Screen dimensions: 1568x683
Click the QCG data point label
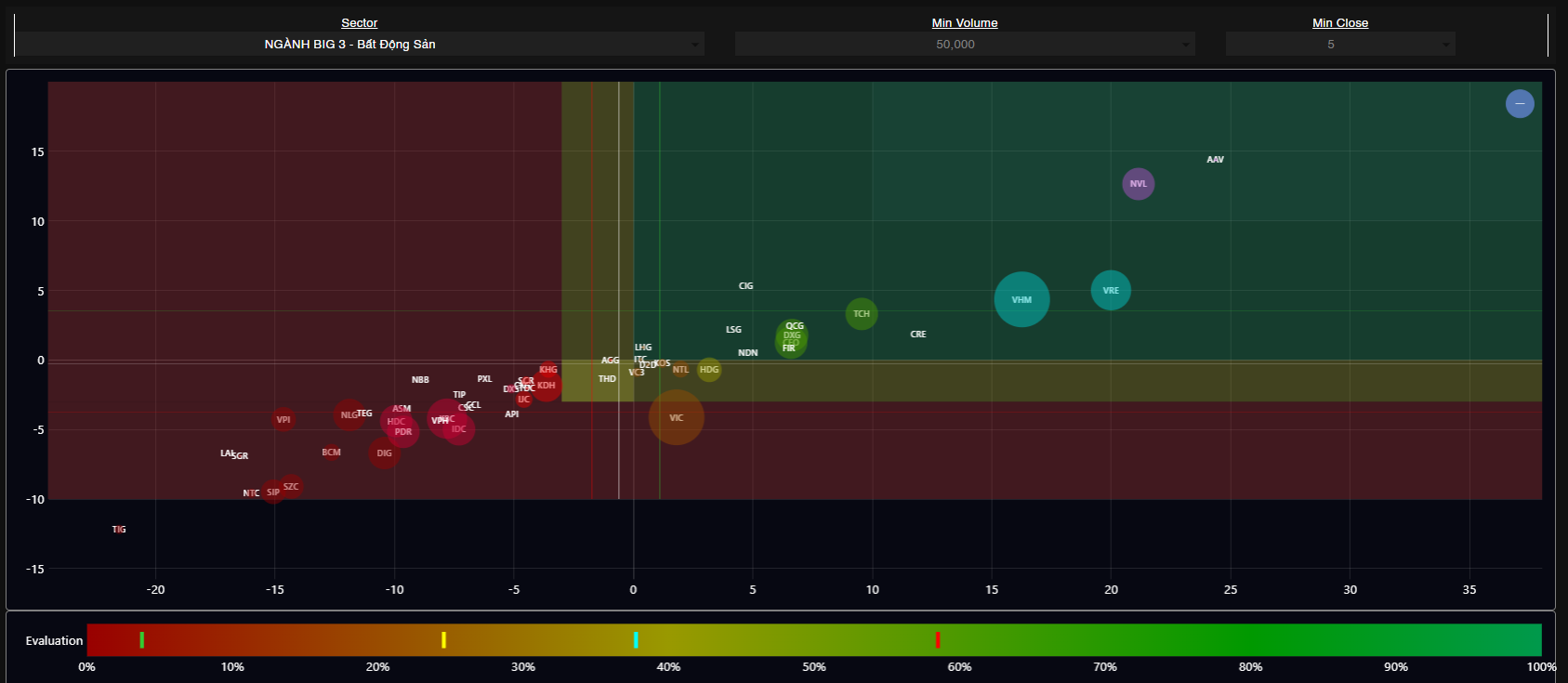(795, 326)
